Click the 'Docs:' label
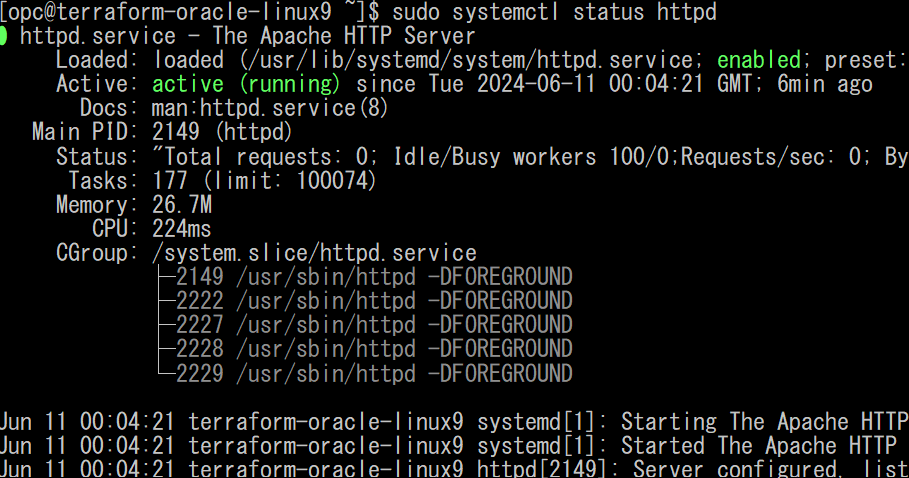This screenshot has height=478, width=909. [109, 108]
